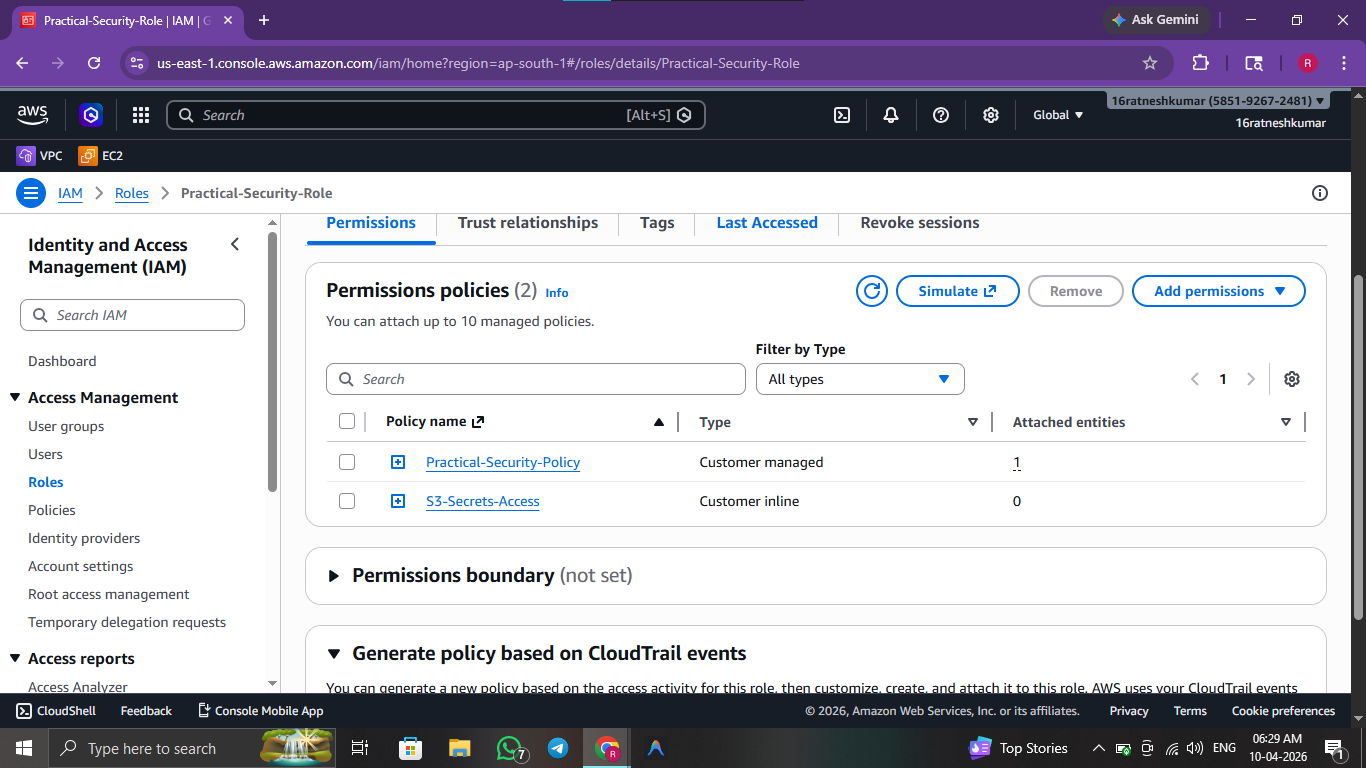
Task: Go to next page of policies
Action: click(x=1251, y=379)
